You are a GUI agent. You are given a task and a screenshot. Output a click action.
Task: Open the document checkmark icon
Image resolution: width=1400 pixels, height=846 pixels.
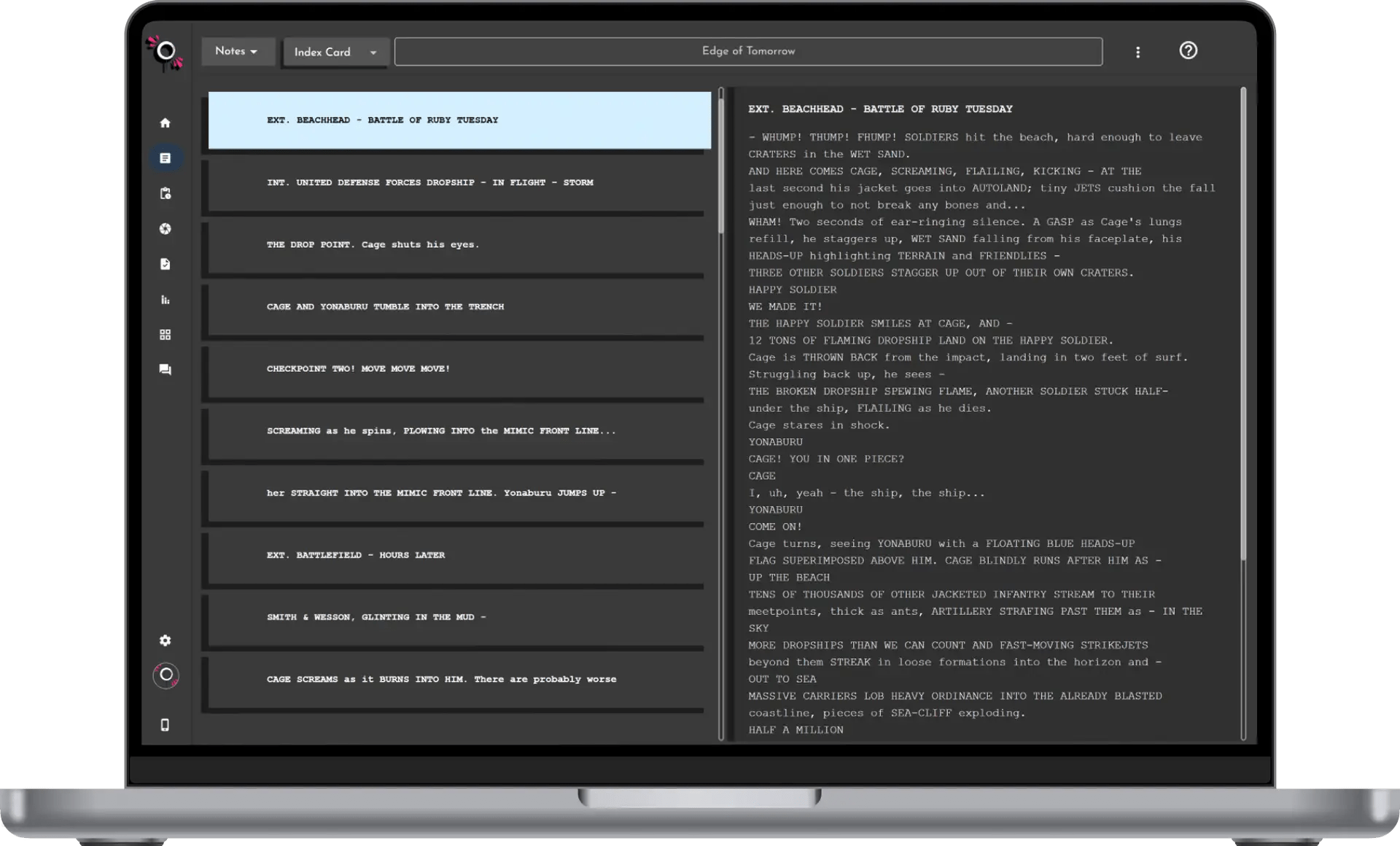[x=166, y=264]
